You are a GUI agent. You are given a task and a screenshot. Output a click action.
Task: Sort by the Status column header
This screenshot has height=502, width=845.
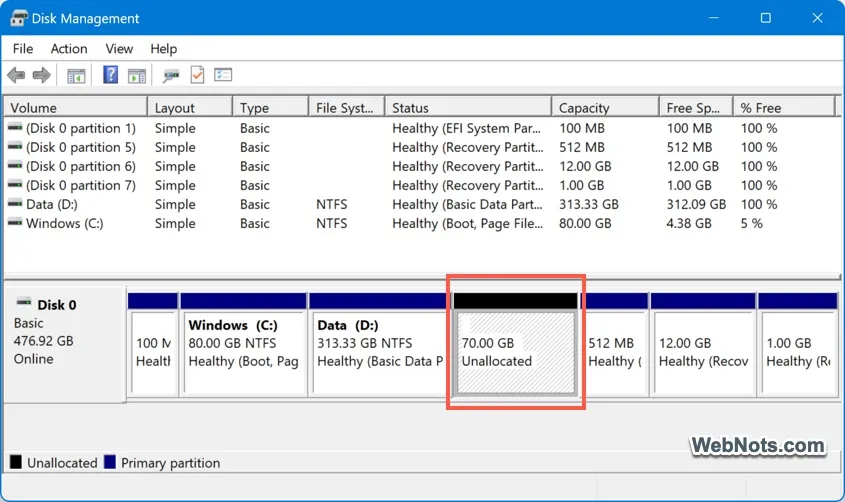[x=469, y=108]
